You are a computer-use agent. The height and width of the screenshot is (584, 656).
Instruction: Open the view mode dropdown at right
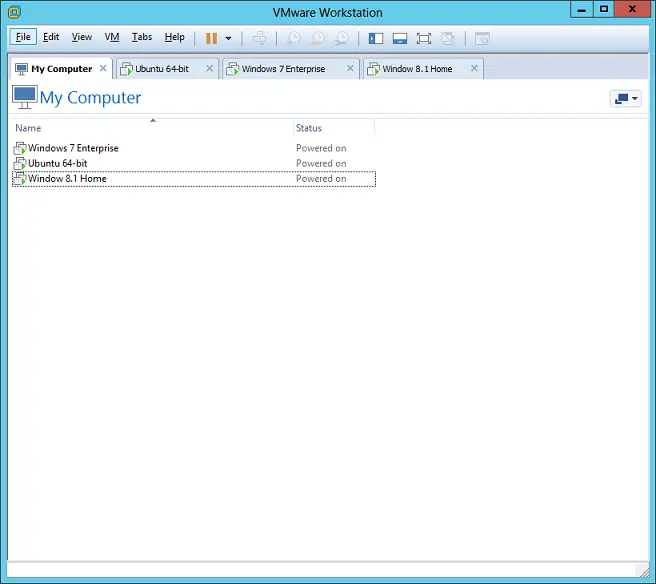(x=625, y=98)
